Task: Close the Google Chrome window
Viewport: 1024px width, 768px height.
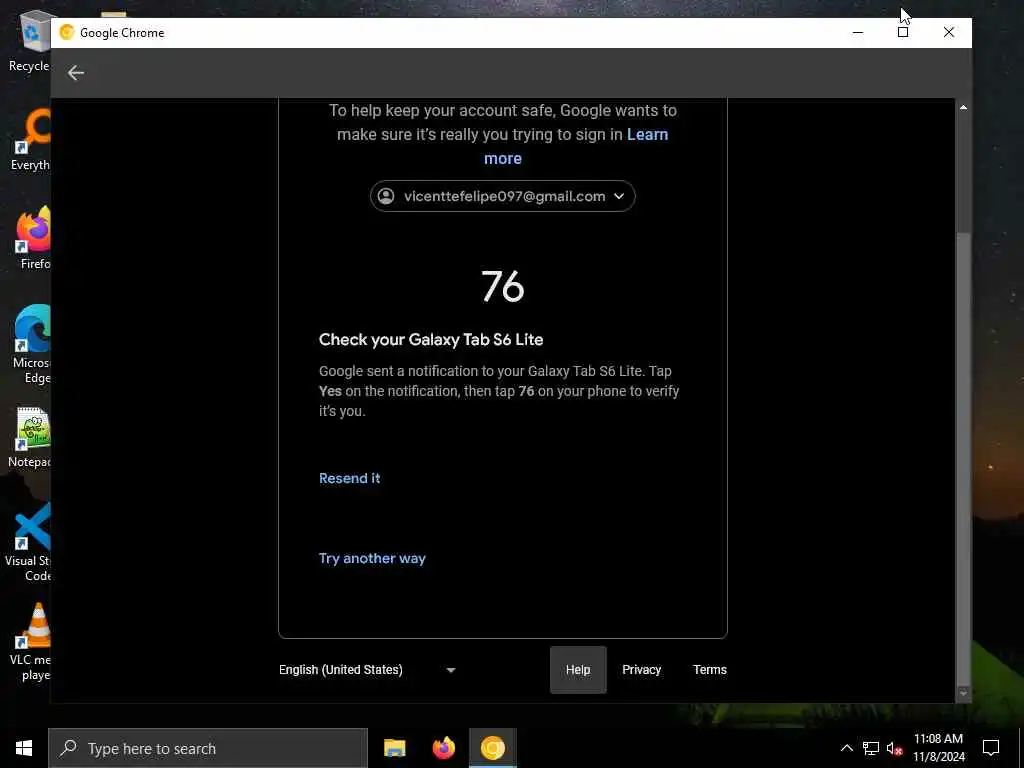Action: 948,32
